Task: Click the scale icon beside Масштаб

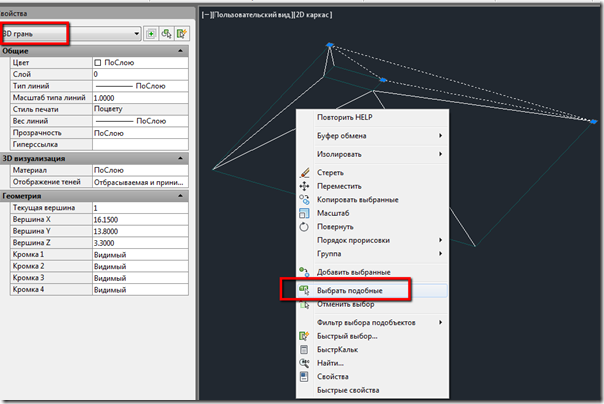Action: (x=304, y=213)
